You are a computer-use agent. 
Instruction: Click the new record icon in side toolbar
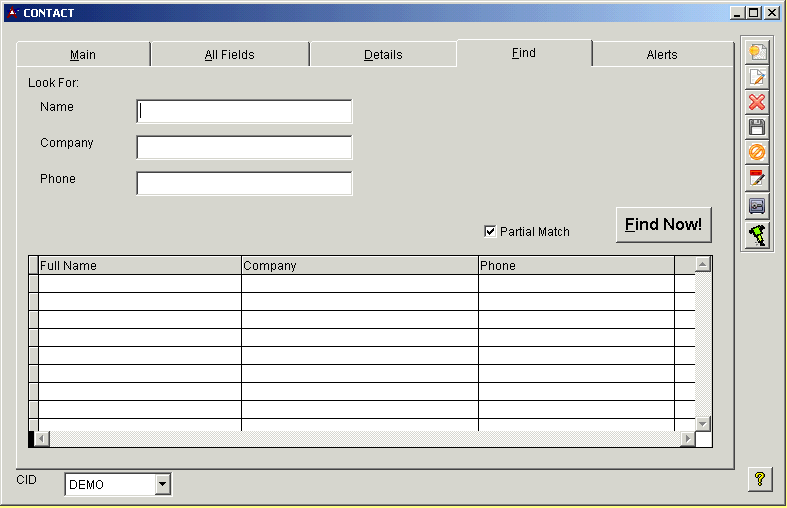(x=757, y=52)
